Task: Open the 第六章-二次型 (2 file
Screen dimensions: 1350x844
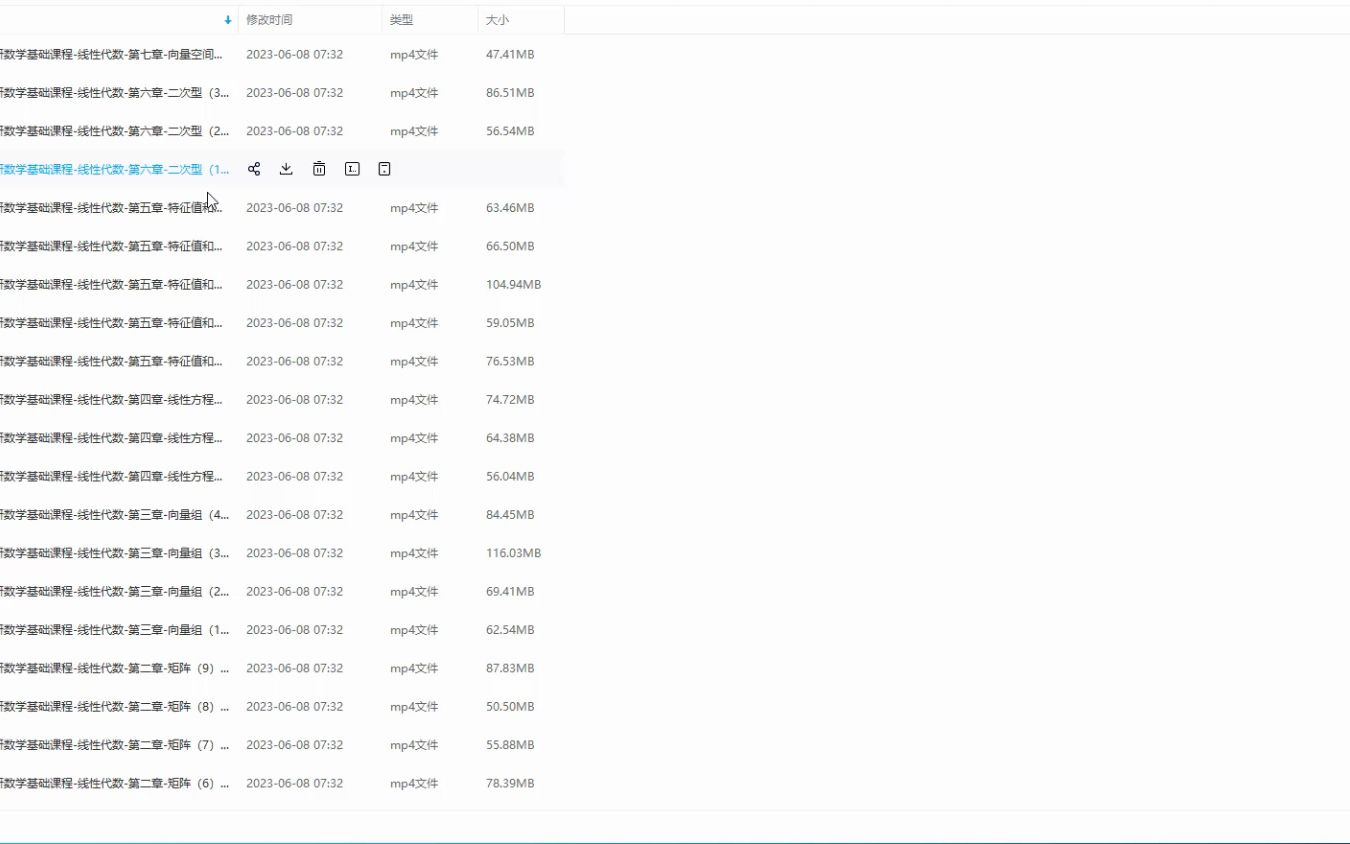Action: 115,131
